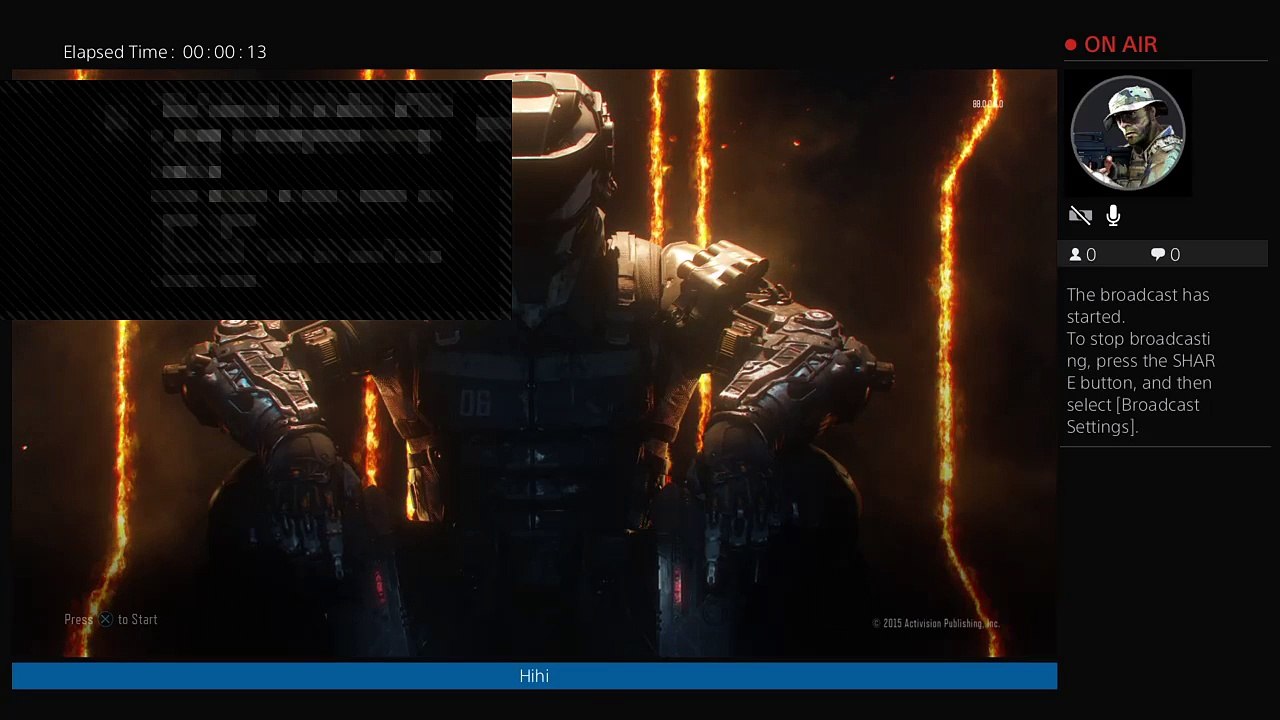Screen dimensions: 1280x720
Task: Click the Press to Start prompt text
Action: click(111, 619)
